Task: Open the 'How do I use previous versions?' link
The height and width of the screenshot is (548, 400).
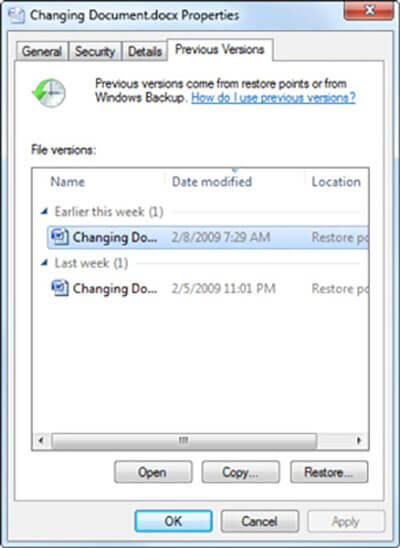Action: coord(273,98)
